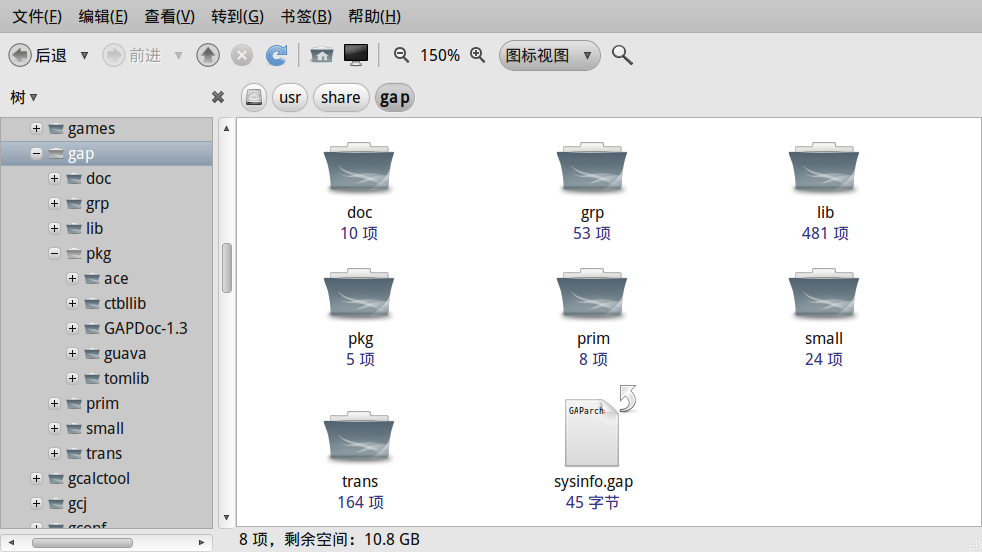
Task: Open the 书签(B) bookmarks menu
Action: tap(306, 16)
